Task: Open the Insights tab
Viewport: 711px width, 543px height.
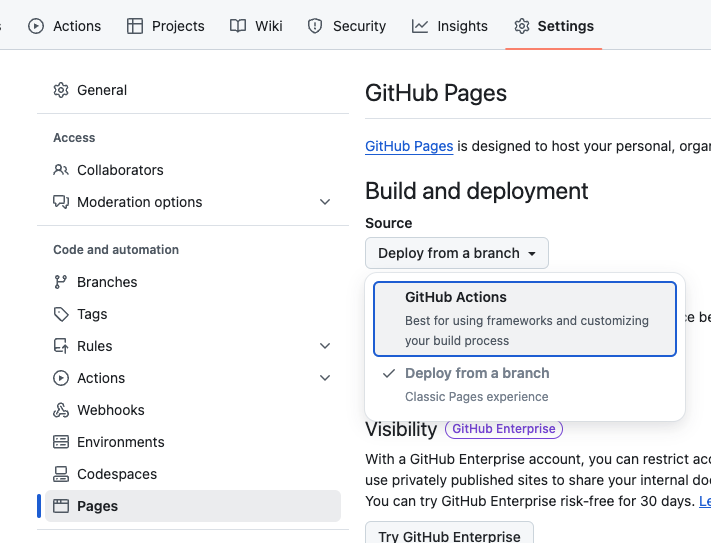Action: (x=450, y=26)
